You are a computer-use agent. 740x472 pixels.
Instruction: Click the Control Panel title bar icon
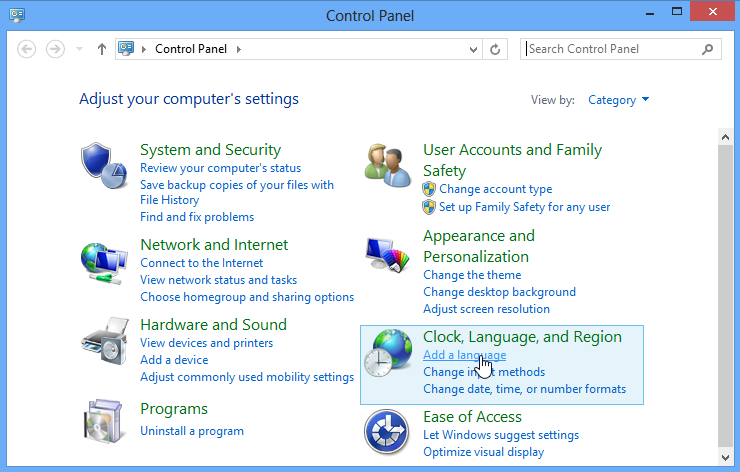click(x=17, y=15)
